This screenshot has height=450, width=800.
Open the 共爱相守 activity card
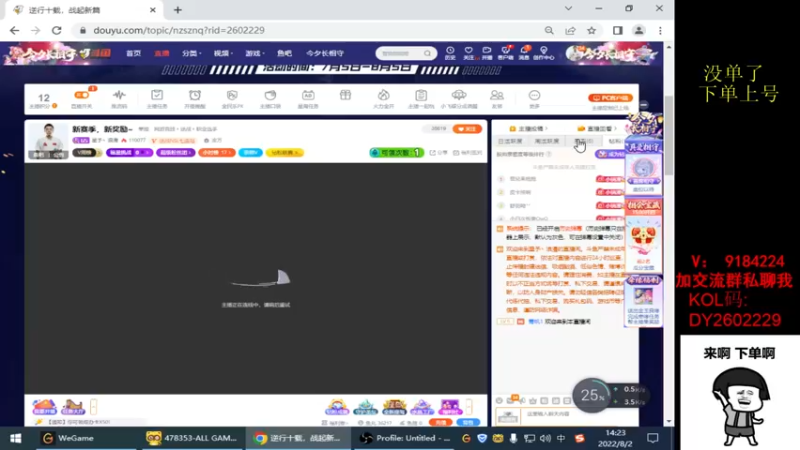[643, 168]
